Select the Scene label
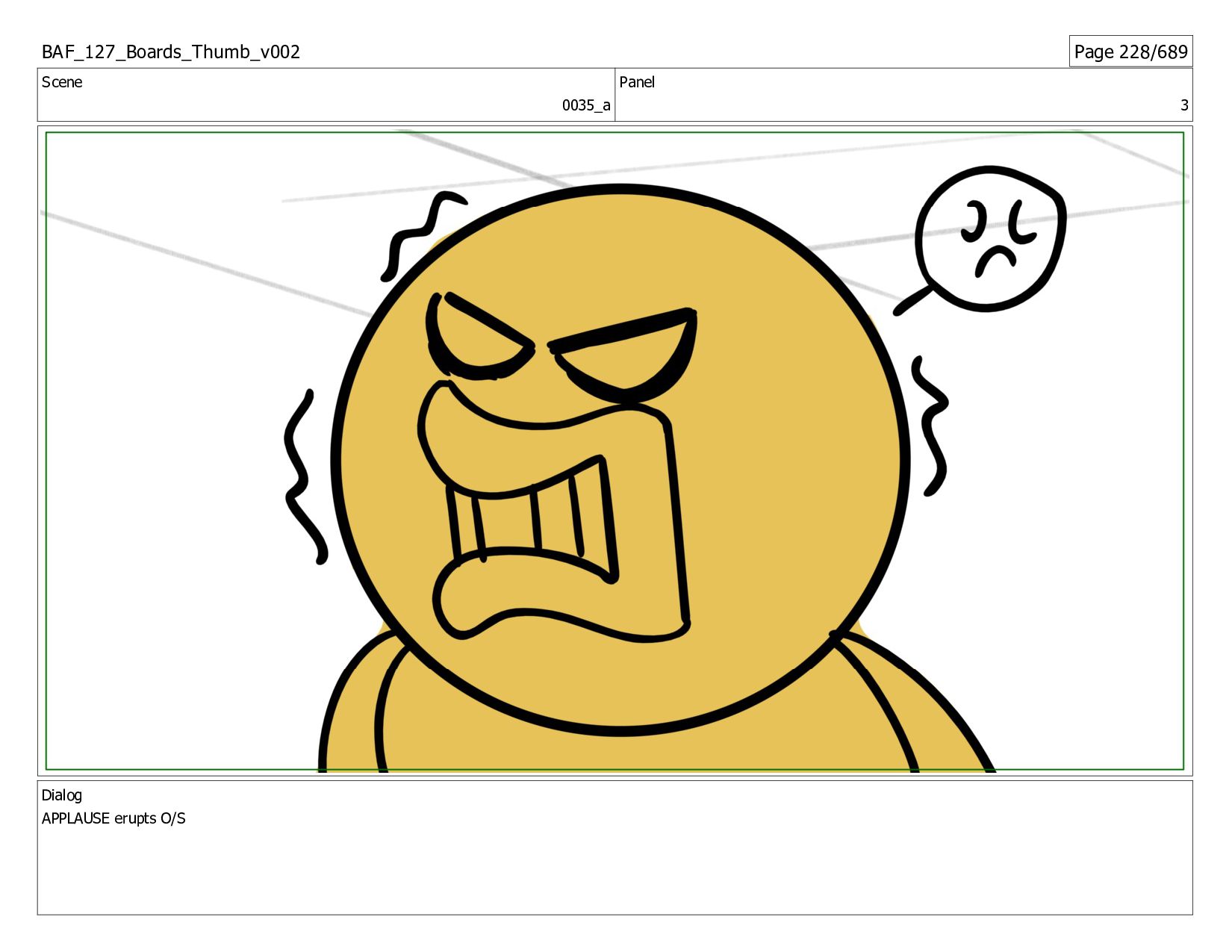 click(62, 82)
